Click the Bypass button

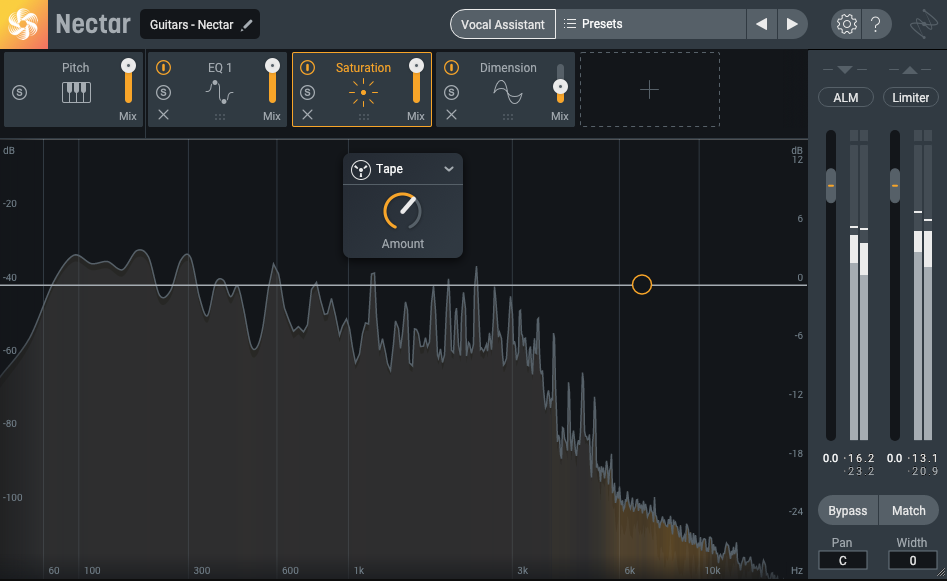[847, 511]
